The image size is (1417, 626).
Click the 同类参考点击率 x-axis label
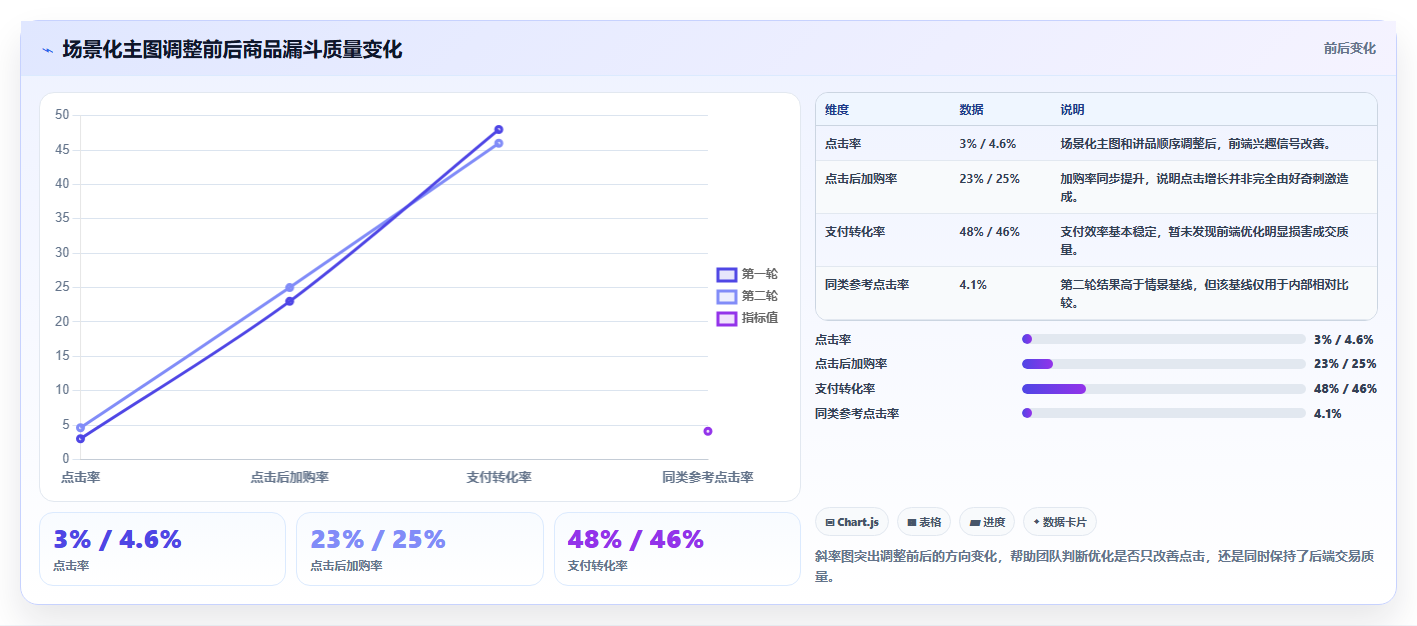pos(708,478)
